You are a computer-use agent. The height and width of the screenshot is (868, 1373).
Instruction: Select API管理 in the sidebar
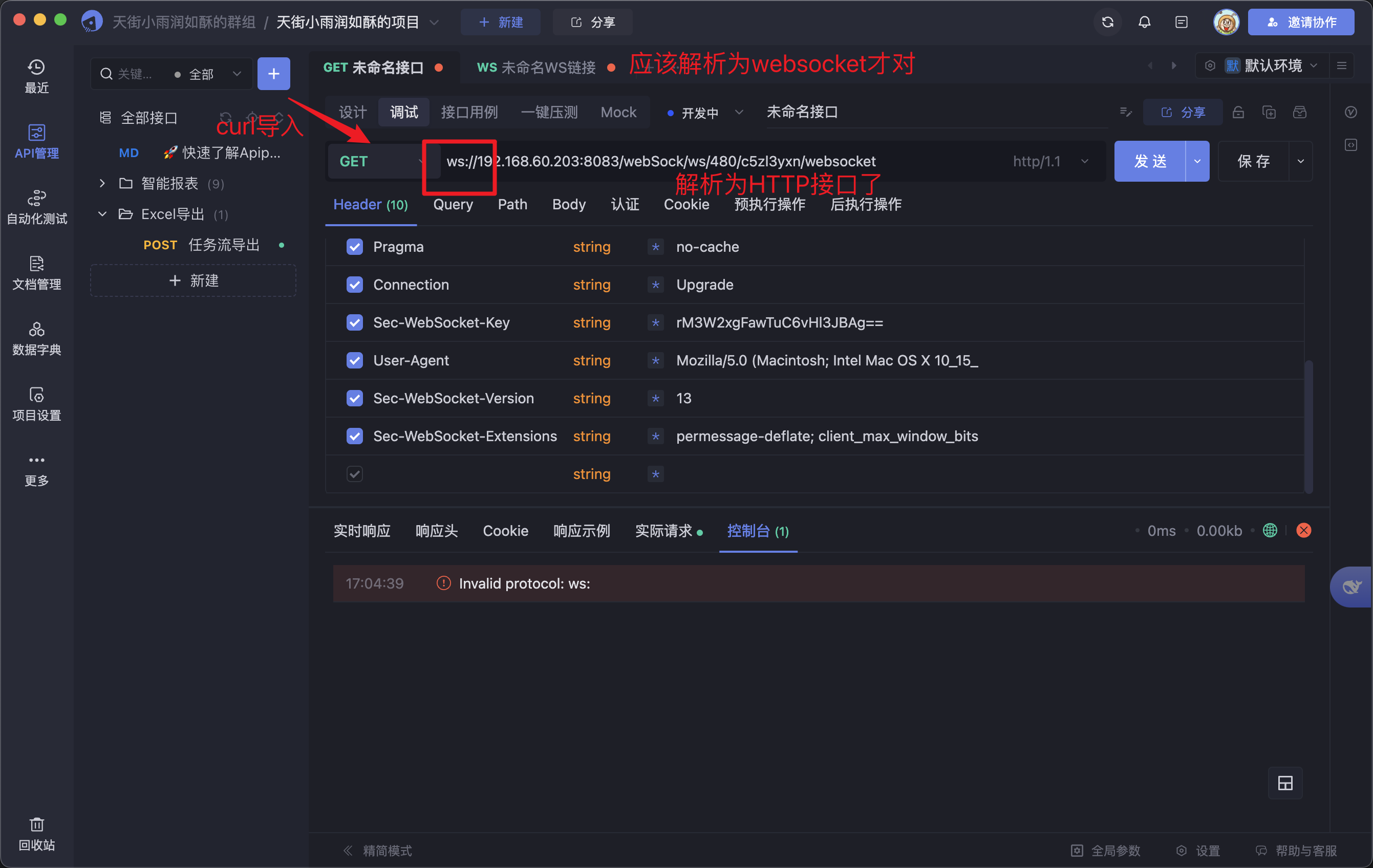tap(36, 142)
